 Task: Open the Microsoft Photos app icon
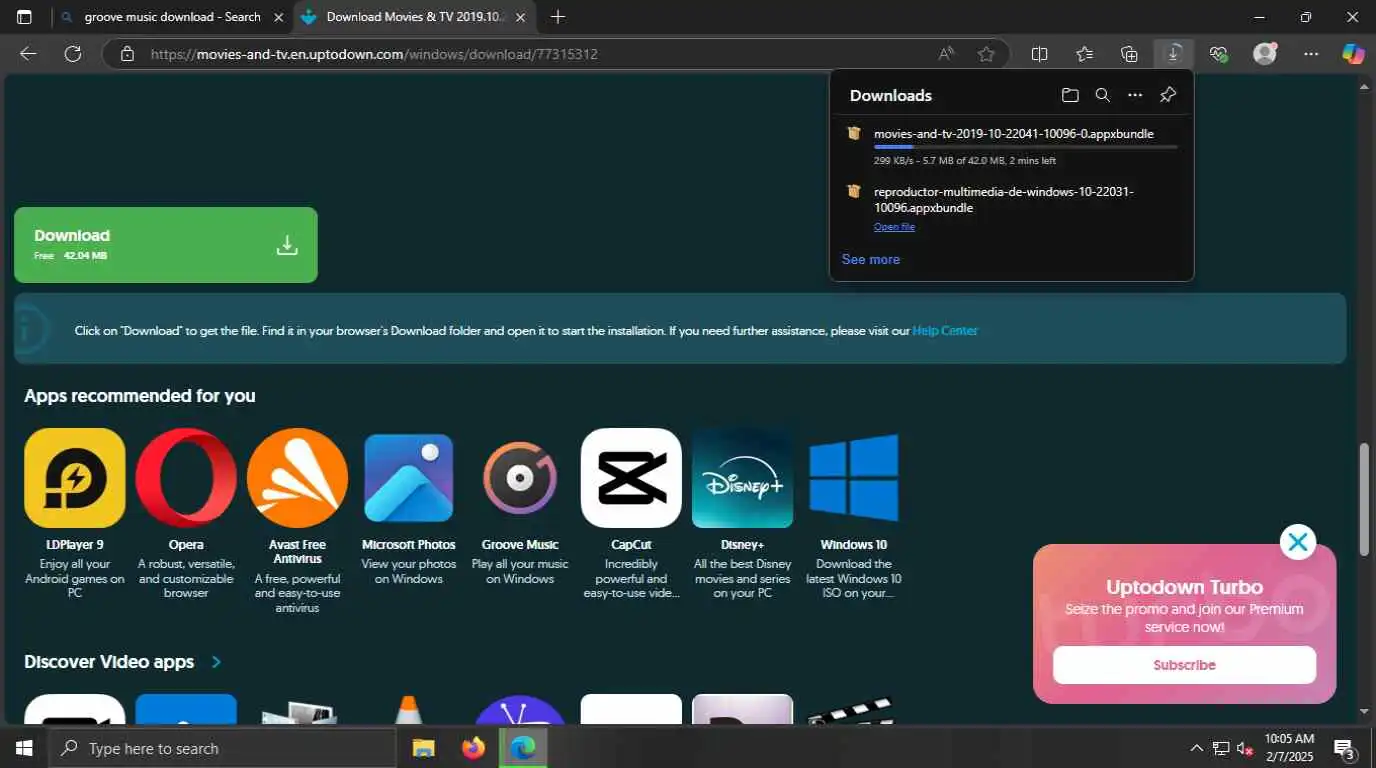(408, 478)
